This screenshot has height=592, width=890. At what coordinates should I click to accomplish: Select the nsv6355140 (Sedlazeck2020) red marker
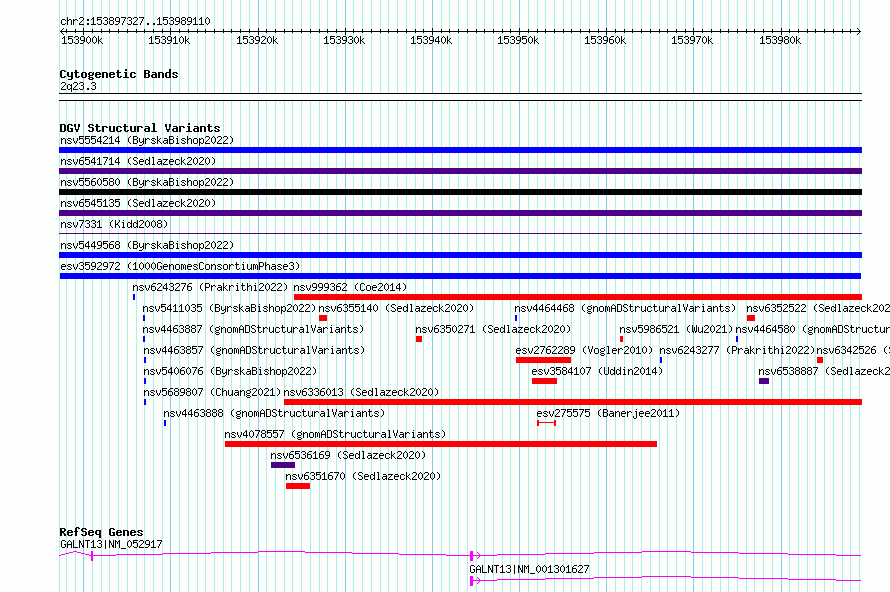(323, 318)
